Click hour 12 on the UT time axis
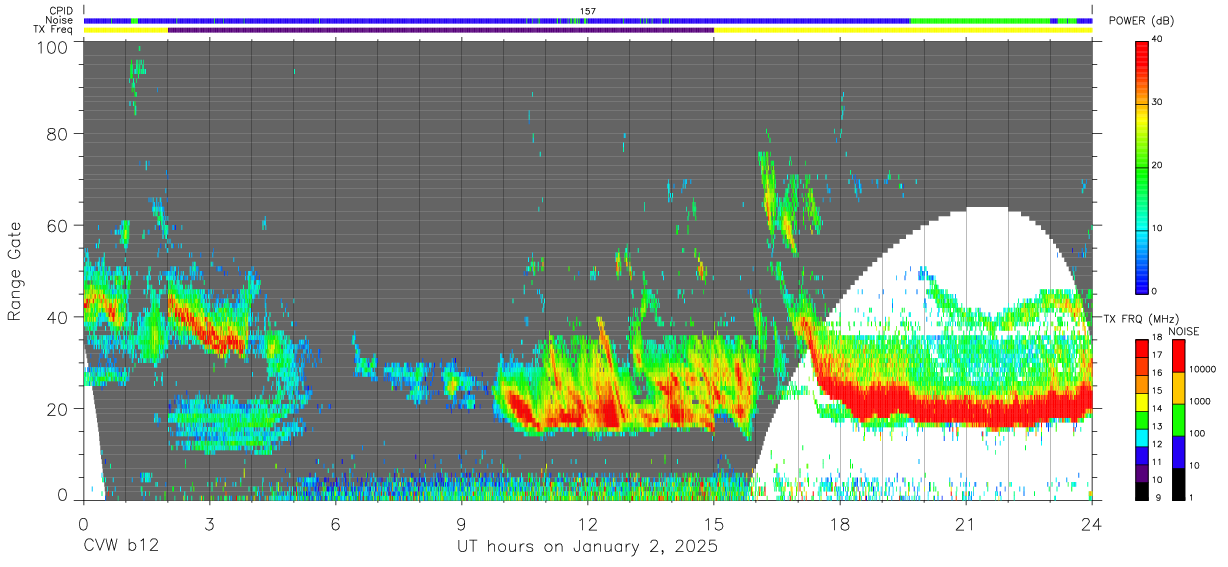1228x567 pixels. tap(587, 523)
